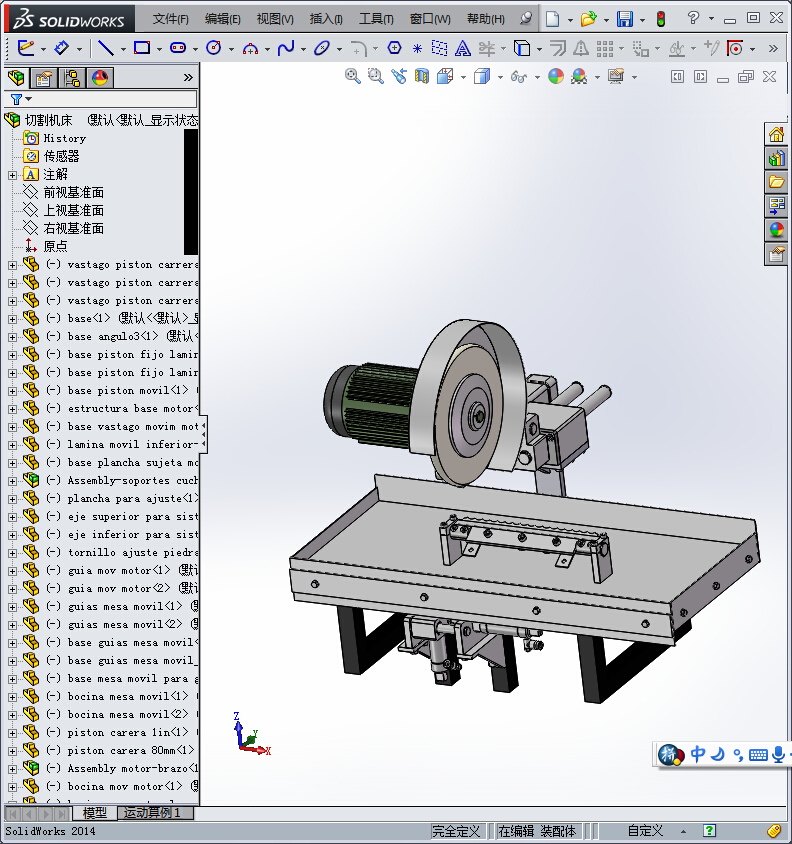Image resolution: width=792 pixels, height=844 pixels.
Task: Open the Line tool dropdown arrow
Action: [x=123, y=49]
